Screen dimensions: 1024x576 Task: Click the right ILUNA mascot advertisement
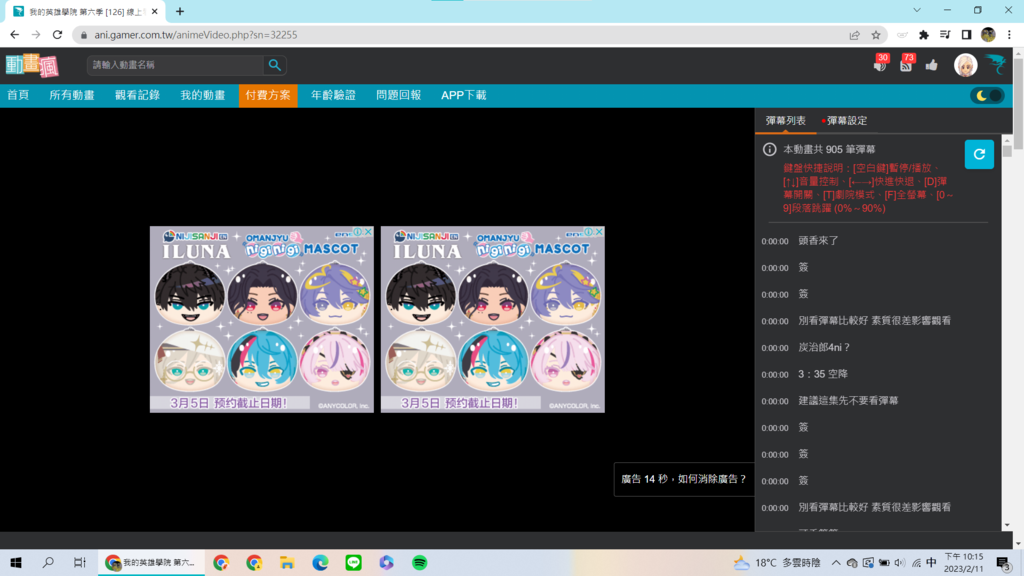[x=492, y=319]
